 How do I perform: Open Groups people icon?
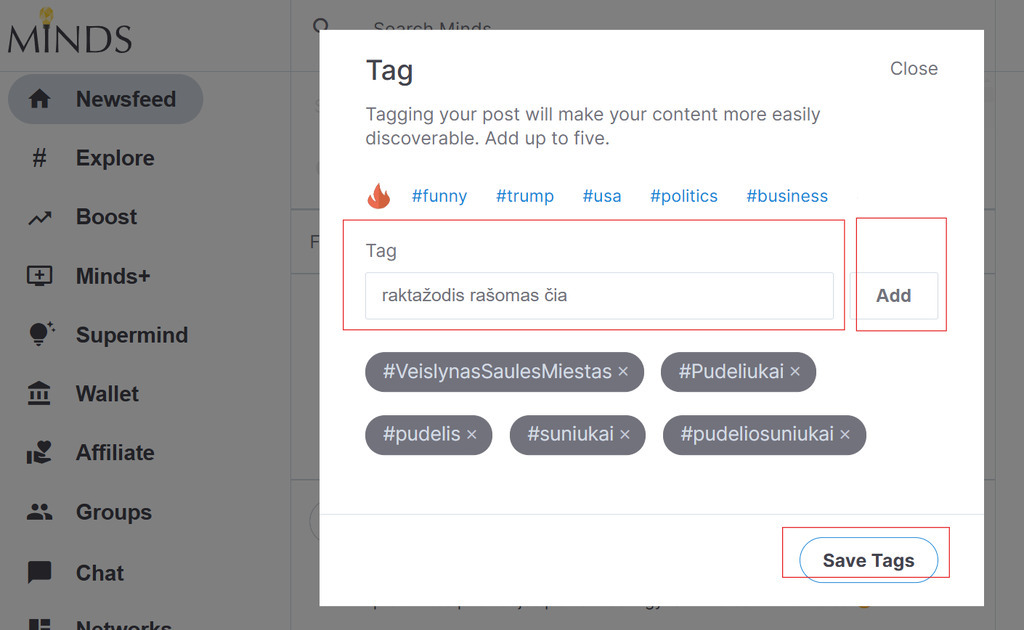pos(39,512)
